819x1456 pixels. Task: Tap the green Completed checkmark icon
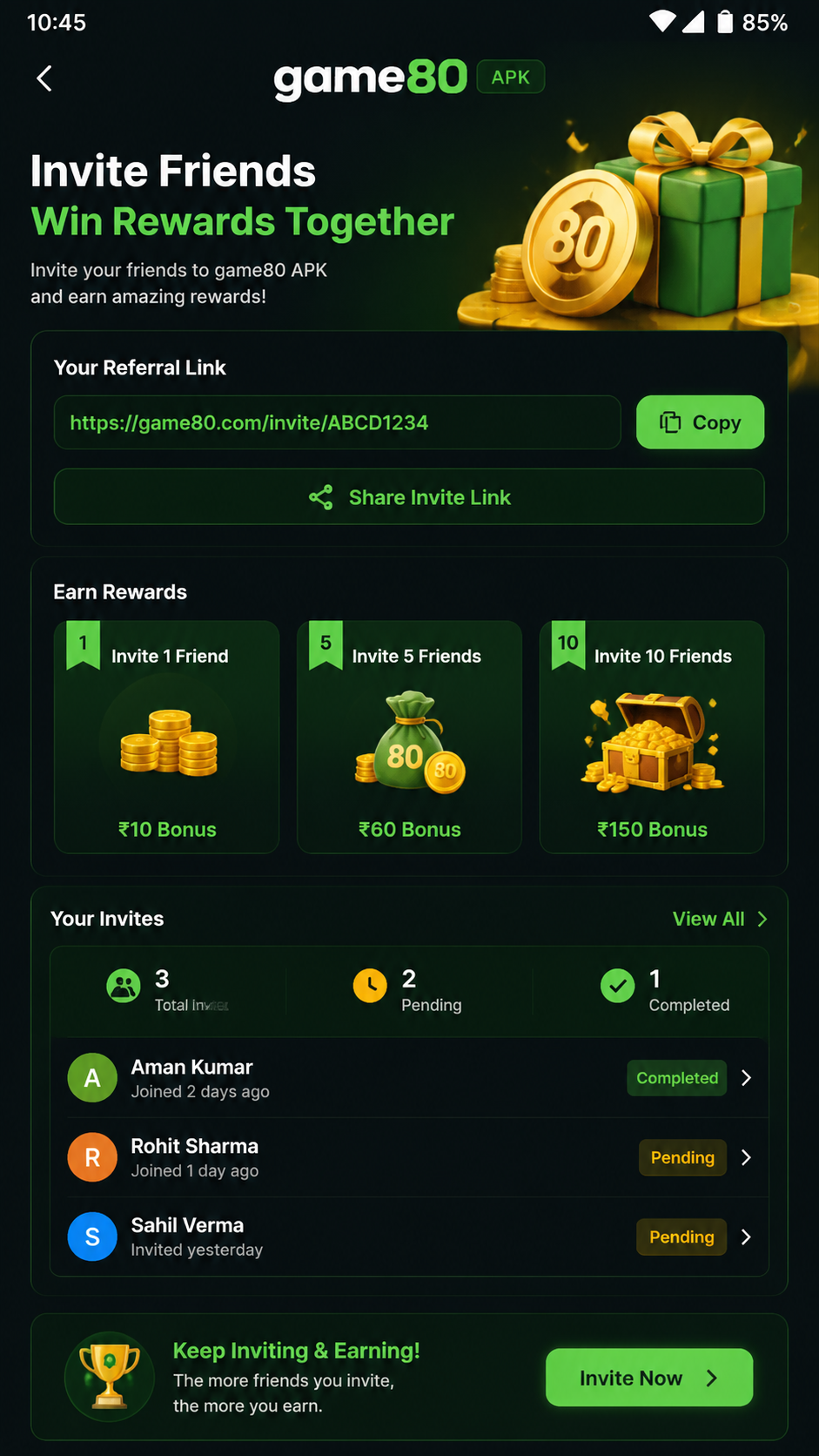[617, 986]
